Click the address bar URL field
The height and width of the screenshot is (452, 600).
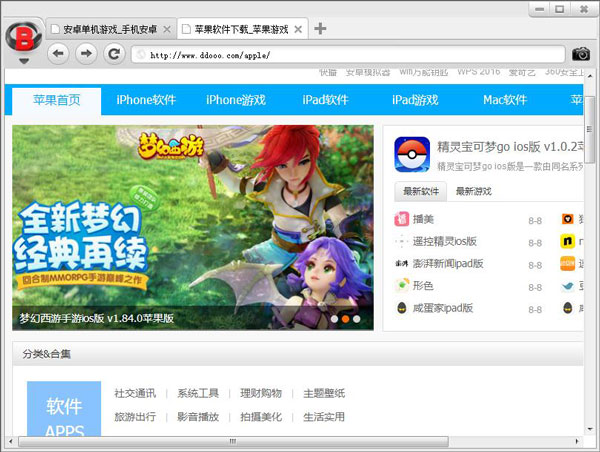348,55
